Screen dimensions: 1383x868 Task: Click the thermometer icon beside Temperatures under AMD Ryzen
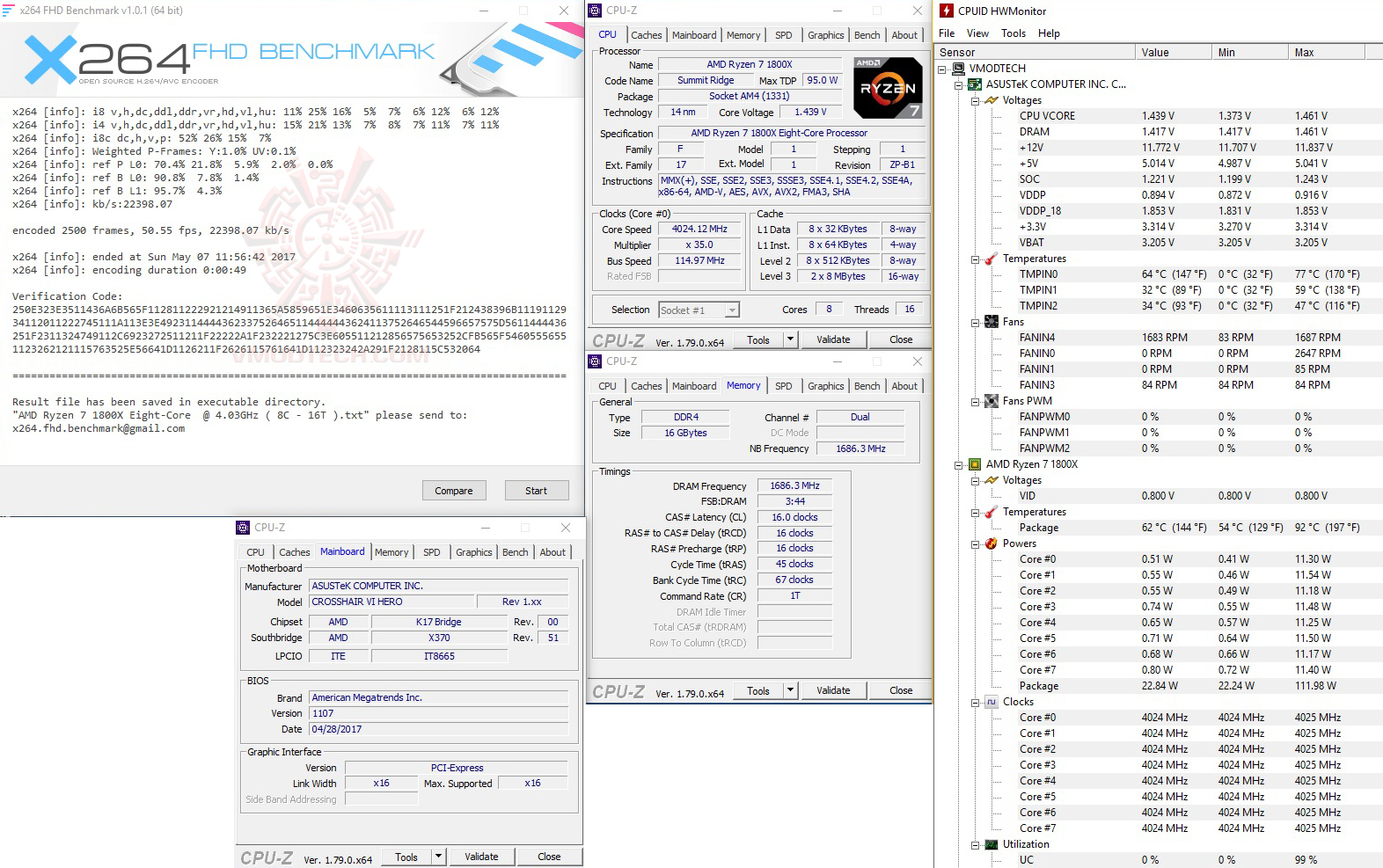click(992, 512)
